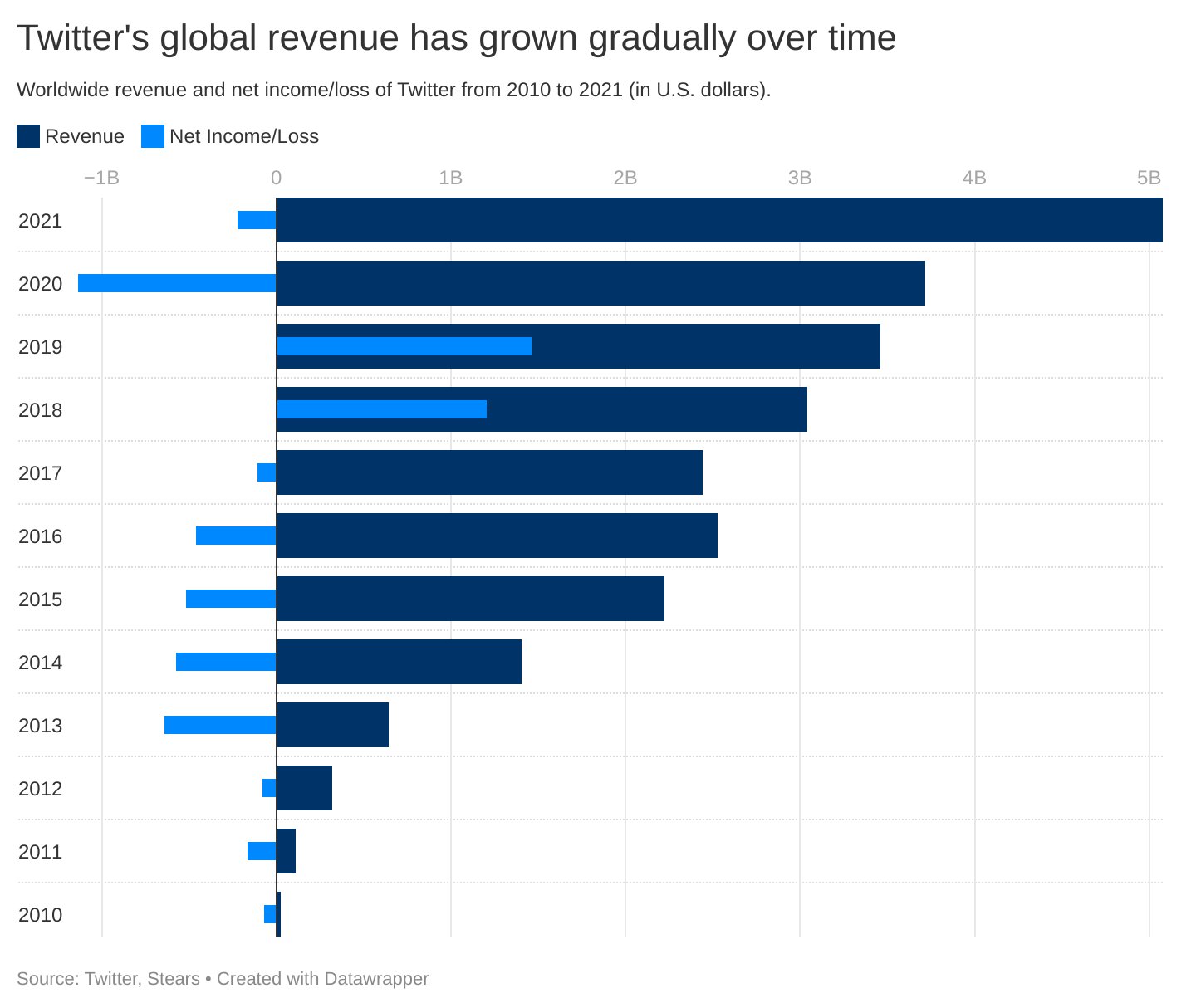1196x1008 pixels.
Task: Click the chart title about Twitter's global revenue
Action: coord(457,38)
